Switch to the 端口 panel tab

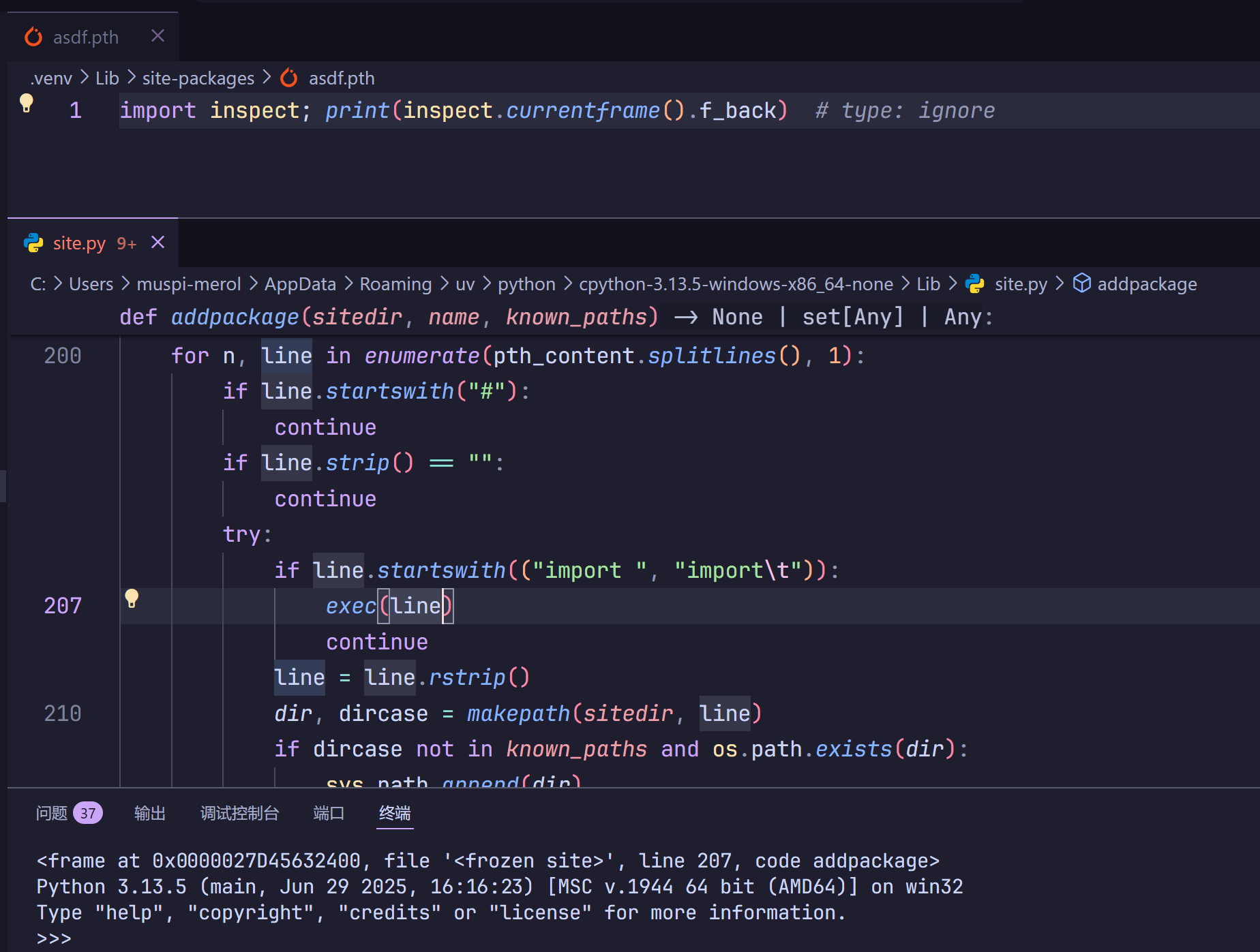click(x=328, y=812)
